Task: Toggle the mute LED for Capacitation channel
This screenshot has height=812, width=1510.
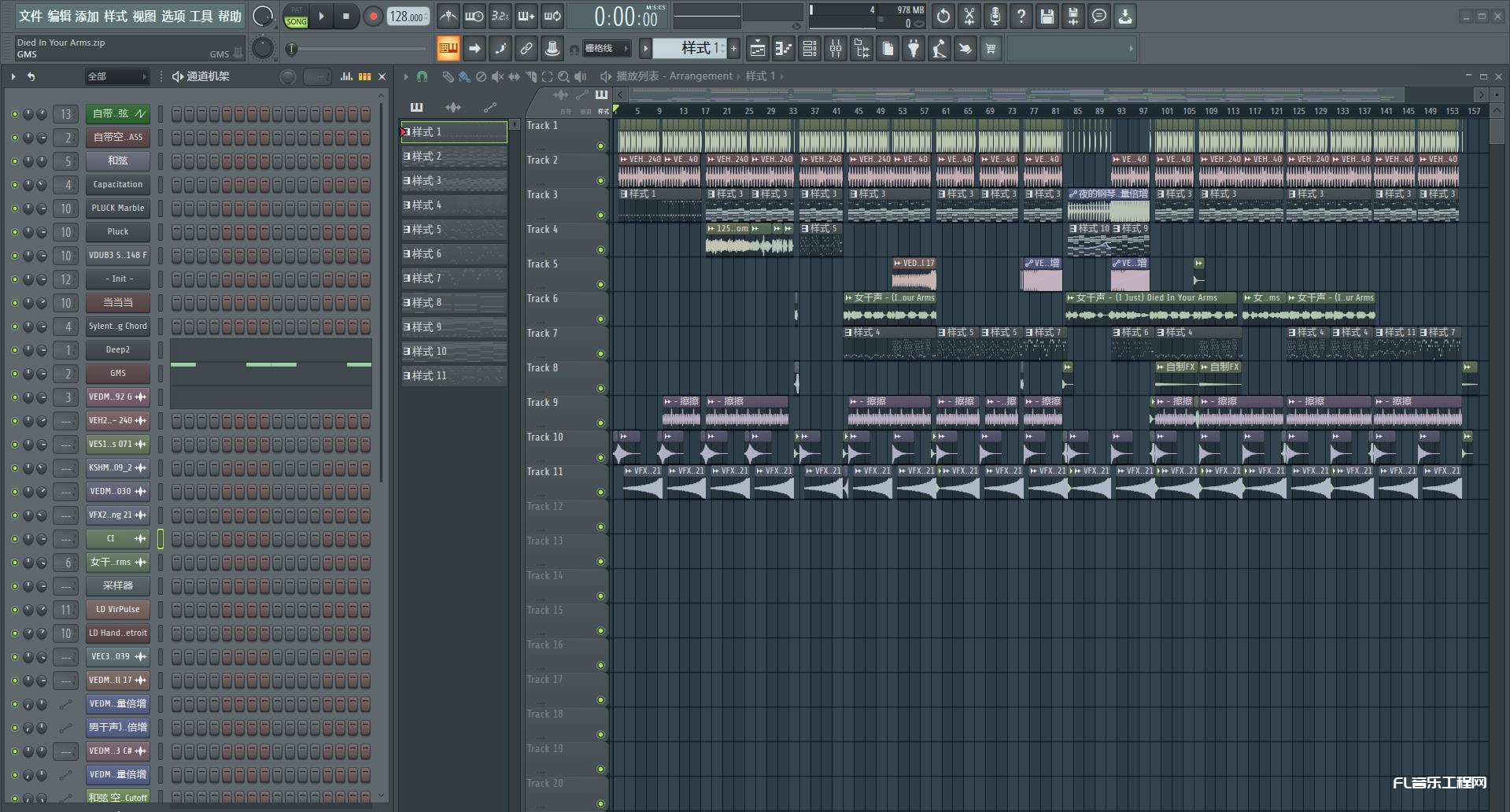Action: 14,185
